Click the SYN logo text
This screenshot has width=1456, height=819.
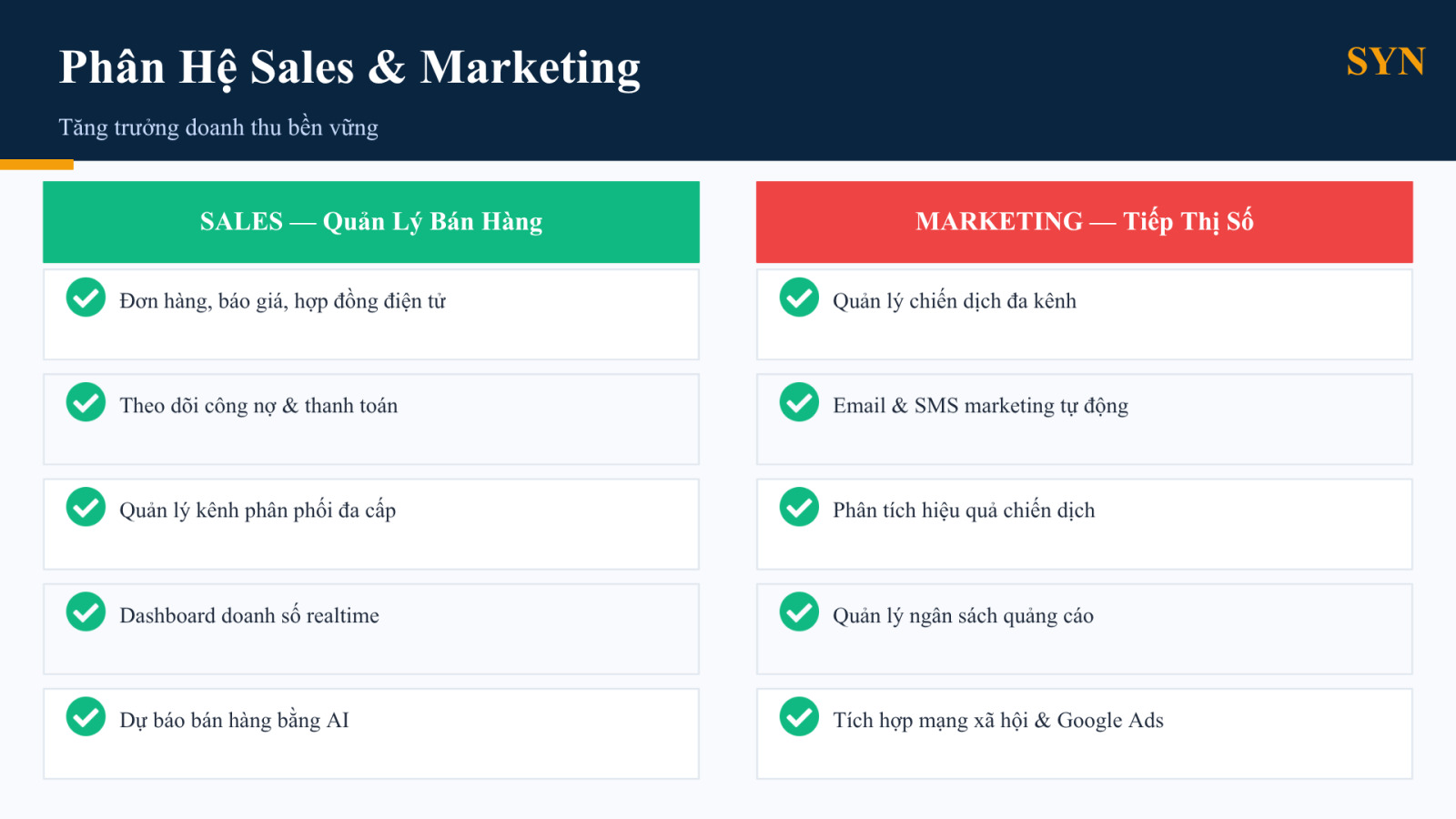1385,62
